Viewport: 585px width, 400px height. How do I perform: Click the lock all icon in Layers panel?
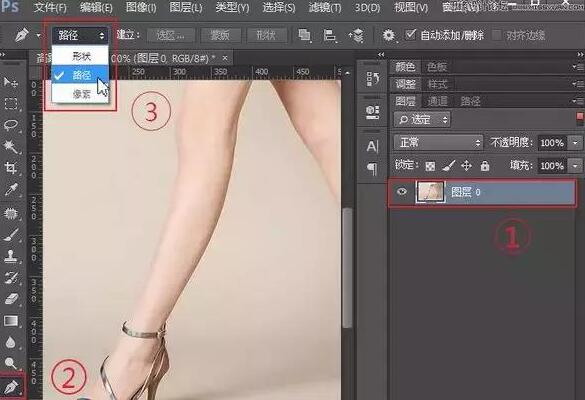(x=485, y=165)
